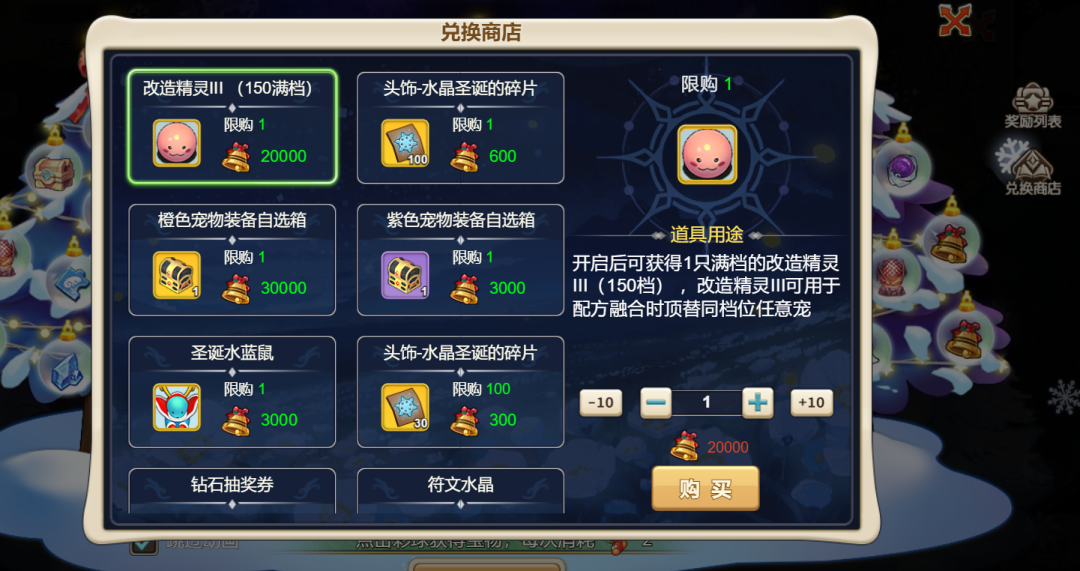Open the 奖励列表 reward list icon
Screen dimensions: 1080x571
tap(1032, 105)
